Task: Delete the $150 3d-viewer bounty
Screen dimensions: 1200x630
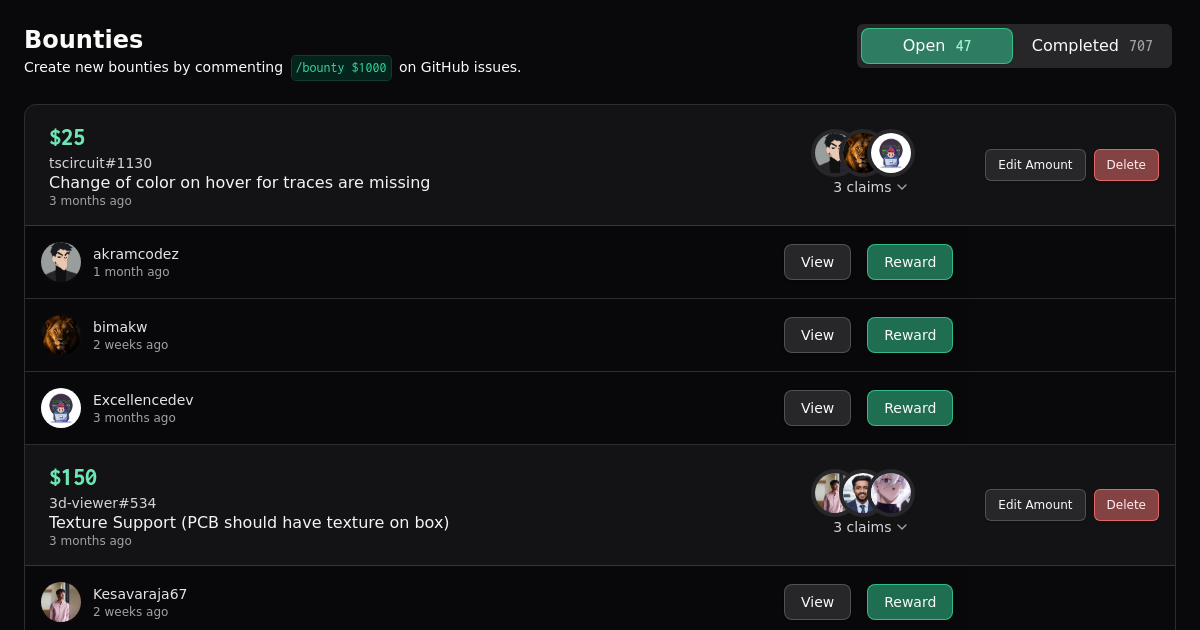Action: pyautogui.click(x=1126, y=505)
